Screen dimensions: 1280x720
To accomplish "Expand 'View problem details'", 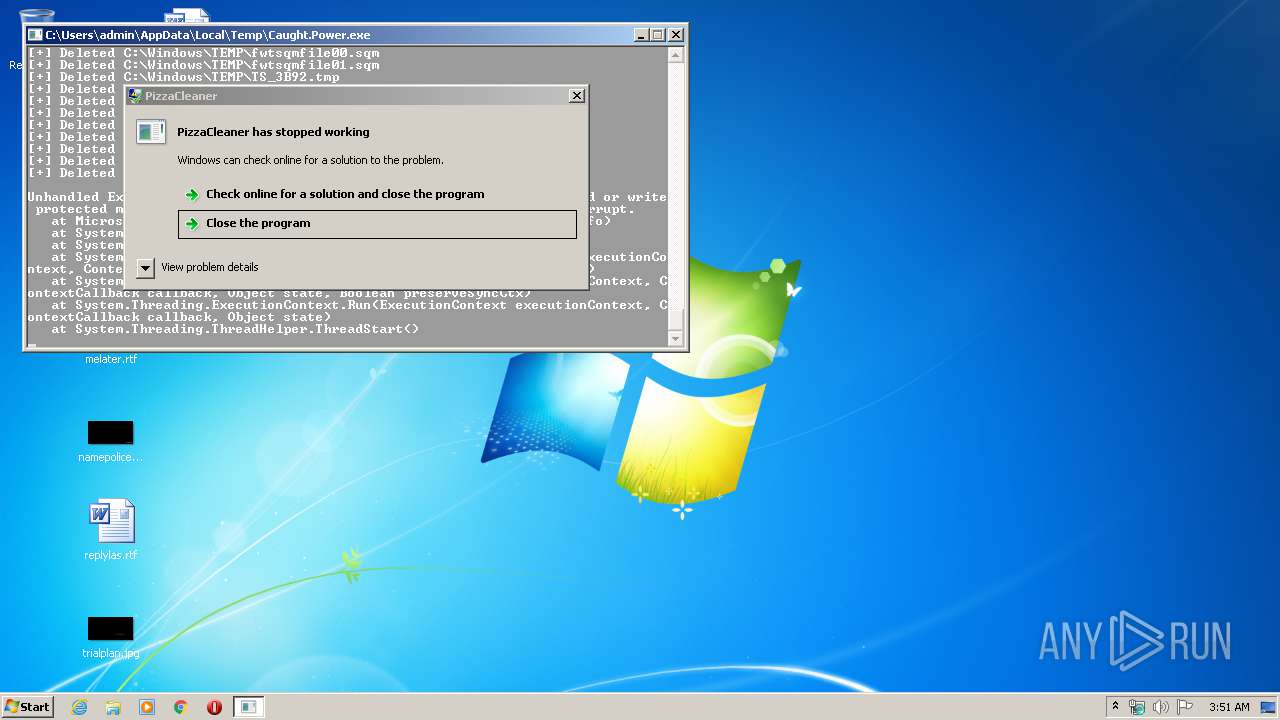I will (x=198, y=267).
